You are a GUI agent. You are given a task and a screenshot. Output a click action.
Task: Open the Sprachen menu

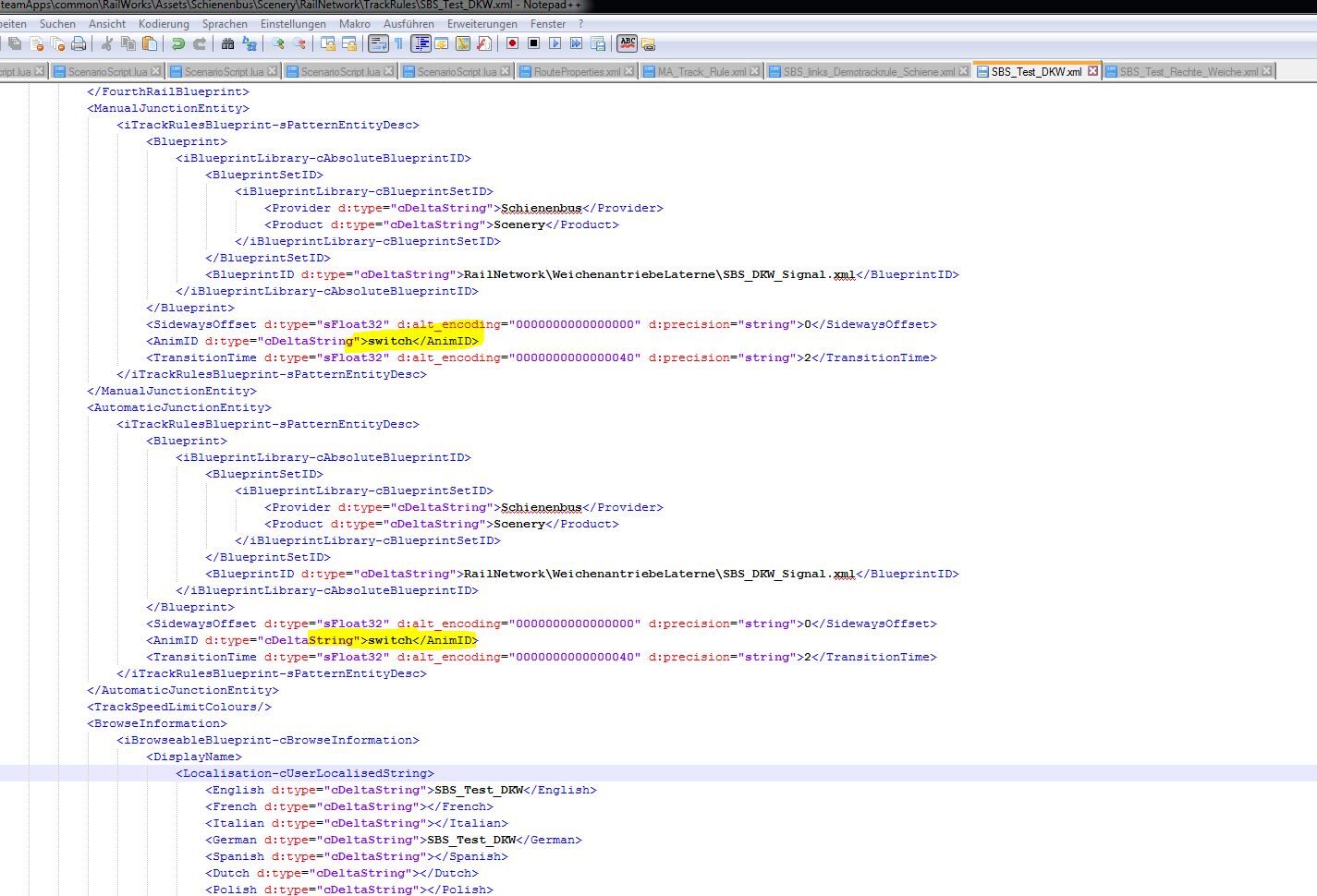tap(225, 24)
